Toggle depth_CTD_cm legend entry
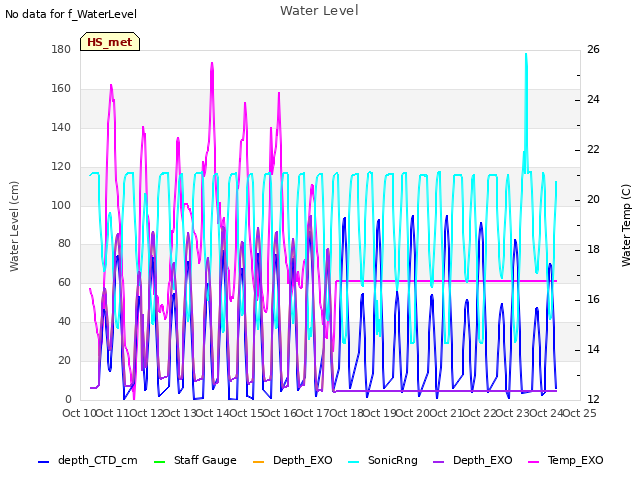Image resolution: width=640 pixels, height=480 pixels. 88,460
